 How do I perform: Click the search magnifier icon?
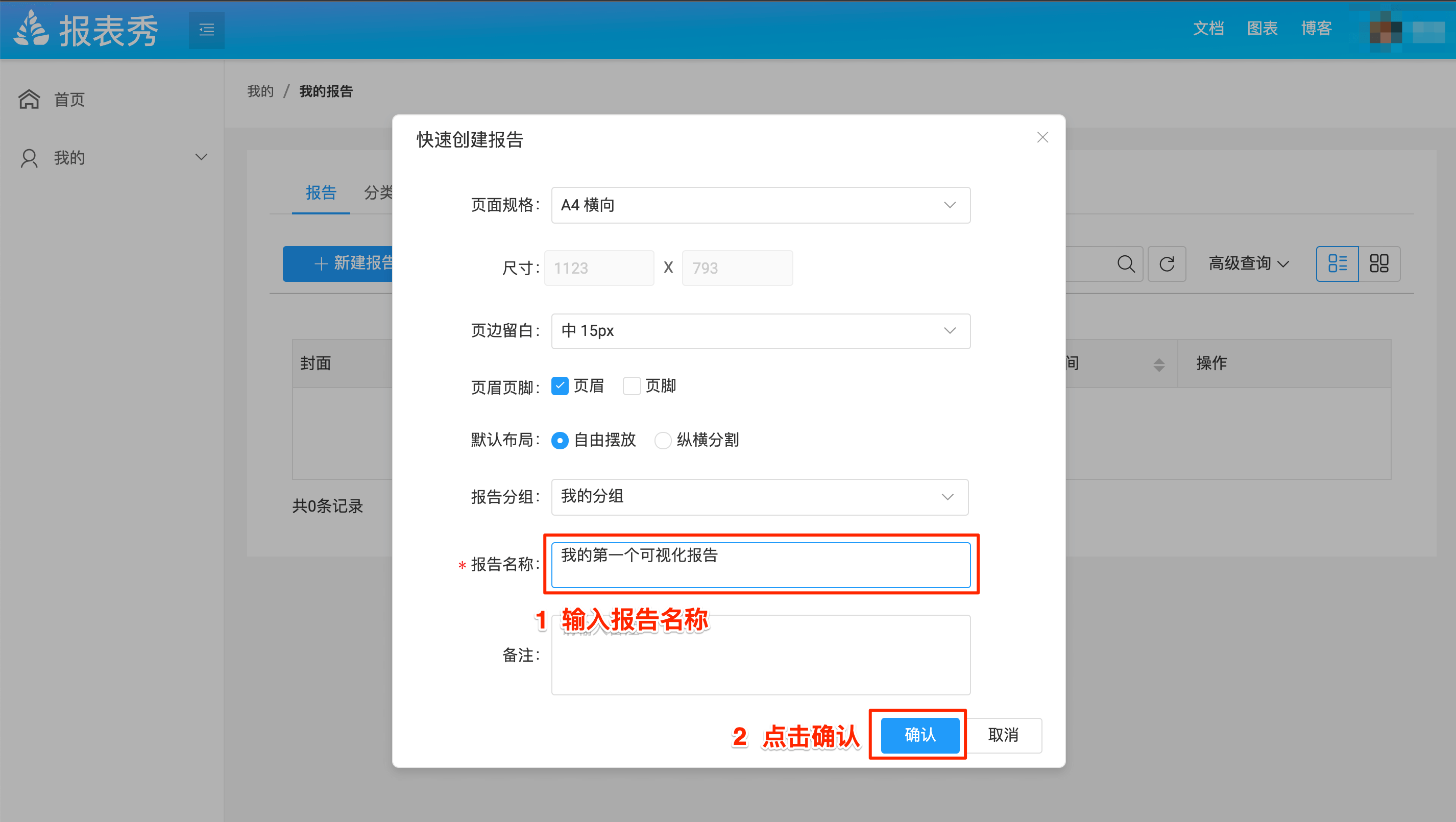click(x=1125, y=264)
